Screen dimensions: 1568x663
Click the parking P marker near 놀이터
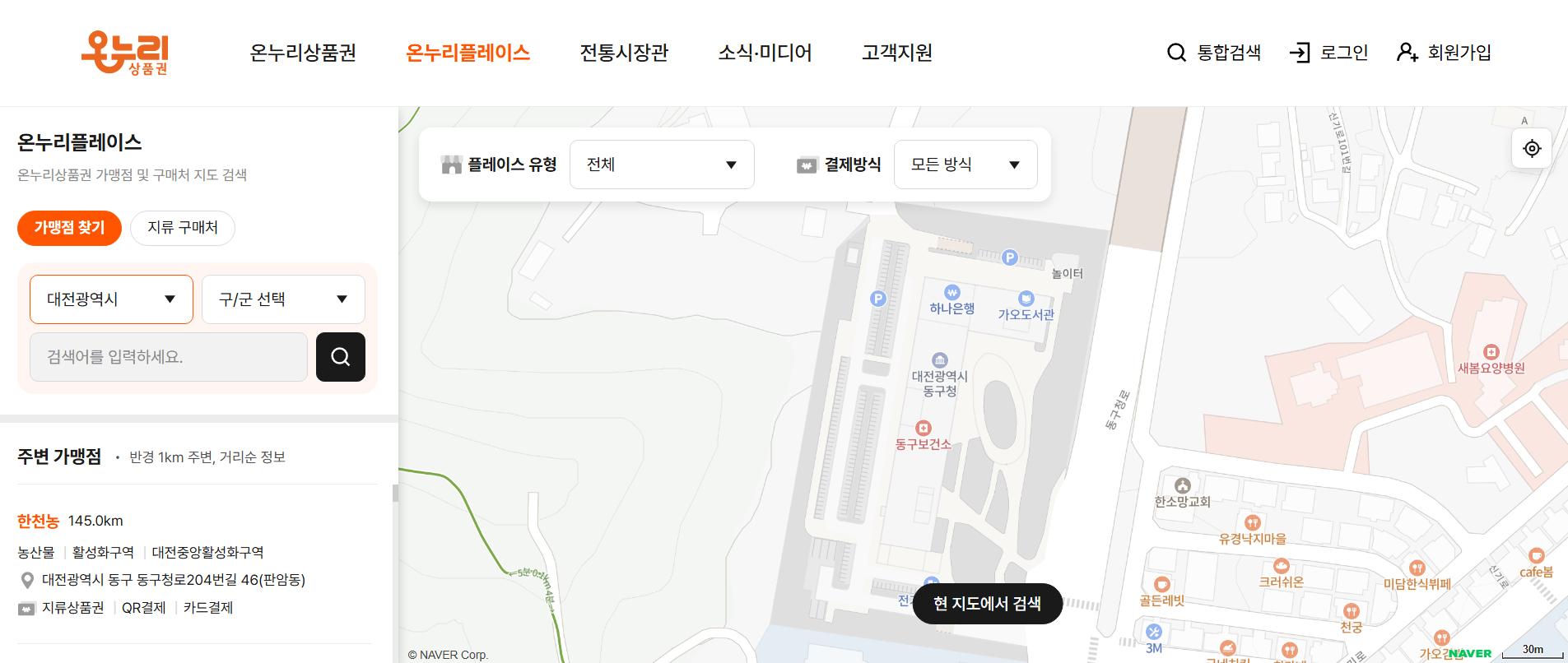pos(1010,257)
